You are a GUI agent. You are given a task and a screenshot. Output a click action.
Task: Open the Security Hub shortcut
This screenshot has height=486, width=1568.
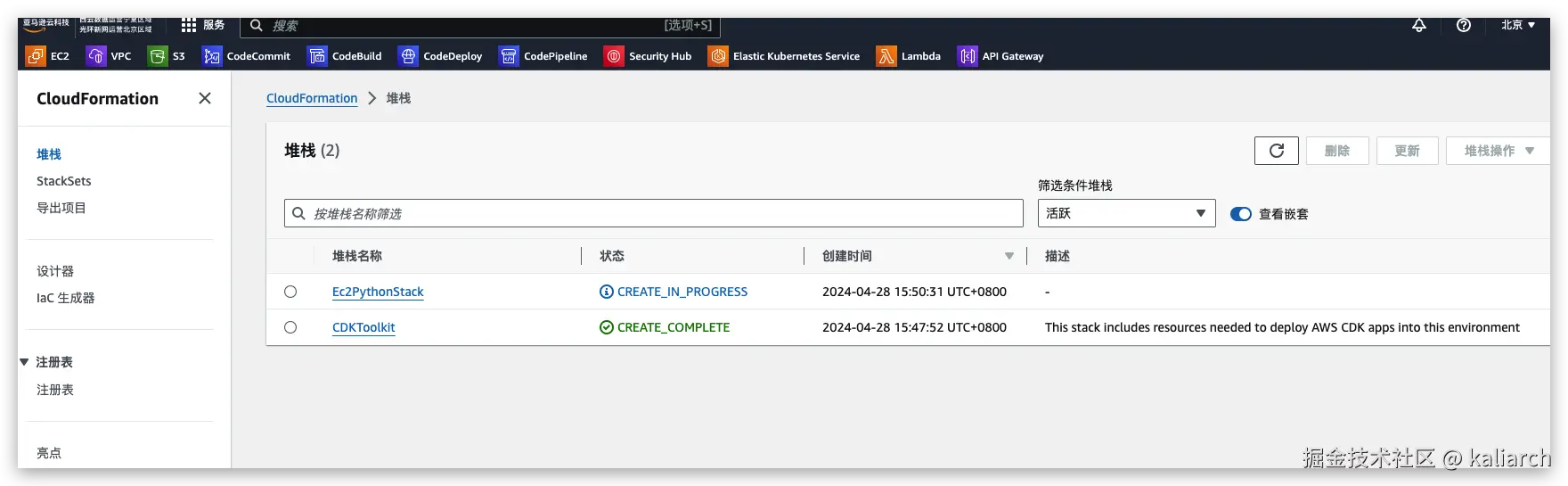(648, 56)
